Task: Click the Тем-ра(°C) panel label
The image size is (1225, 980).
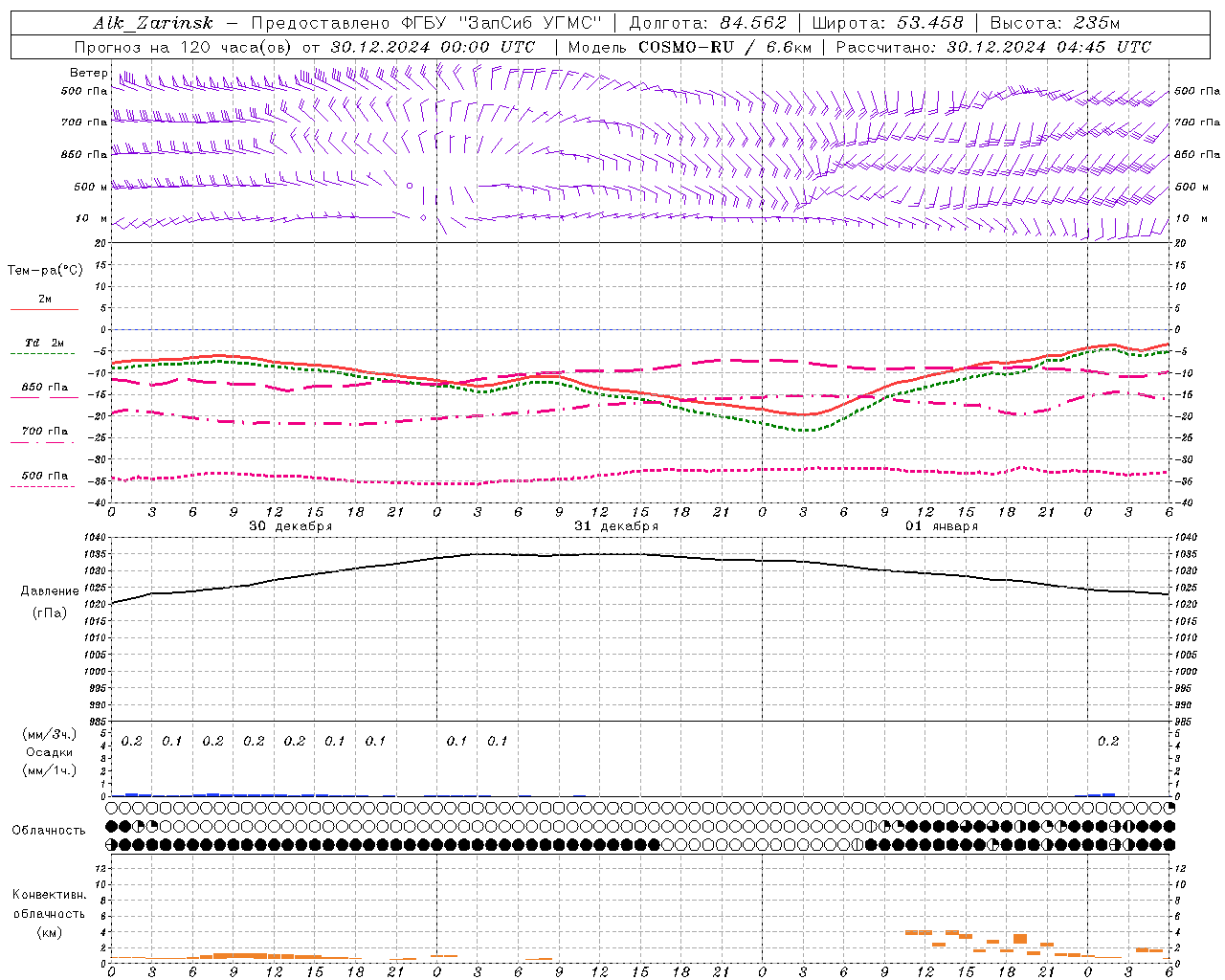Action: pos(45,271)
